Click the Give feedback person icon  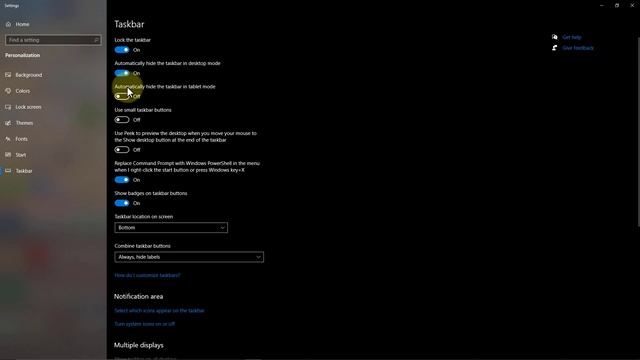coord(554,48)
